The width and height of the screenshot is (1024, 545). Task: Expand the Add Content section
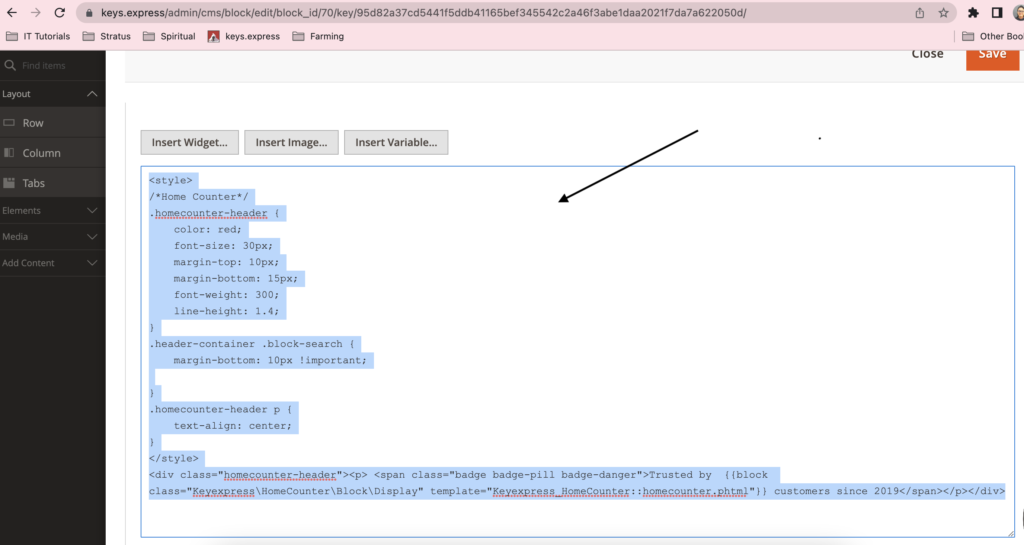[x=93, y=263]
